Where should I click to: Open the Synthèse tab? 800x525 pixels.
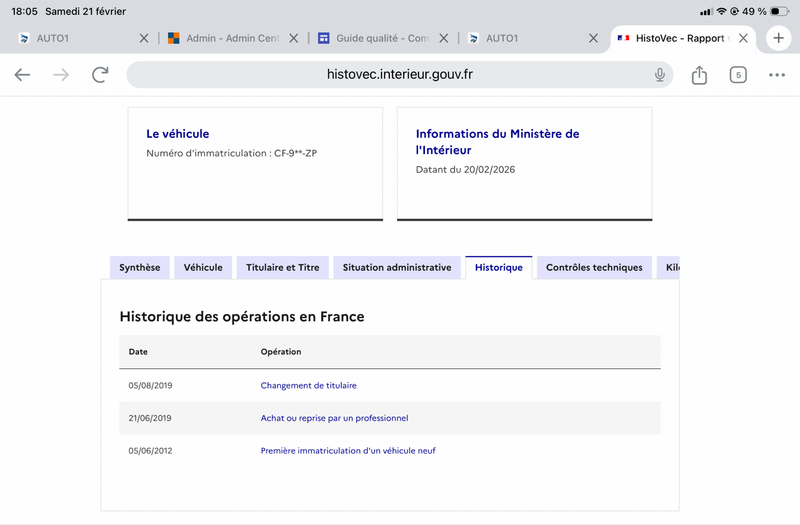tap(139, 268)
